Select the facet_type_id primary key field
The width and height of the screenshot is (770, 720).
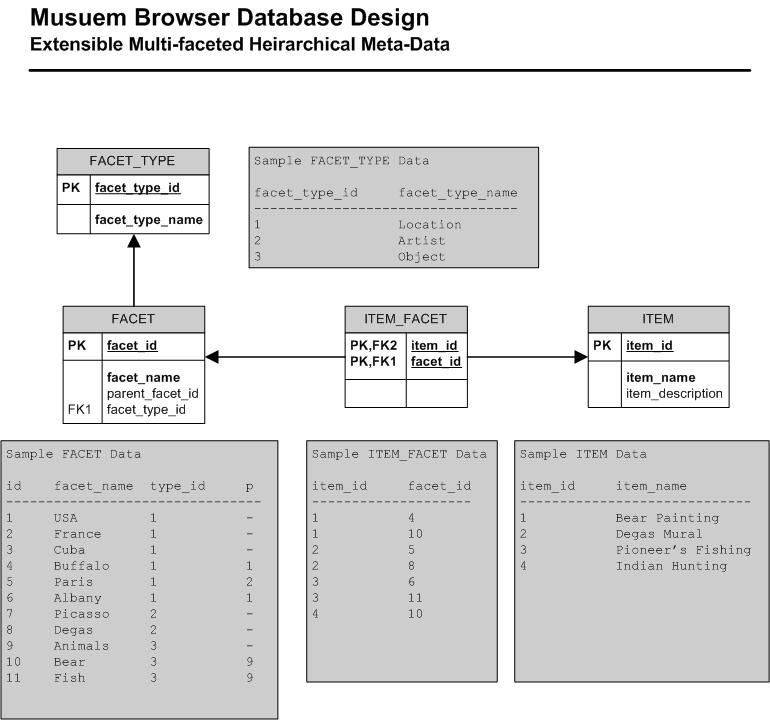pyautogui.click(x=137, y=187)
